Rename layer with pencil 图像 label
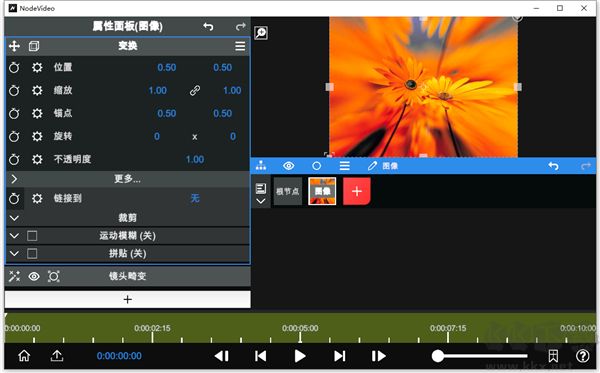This screenshot has width=600, height=373. 383,166
